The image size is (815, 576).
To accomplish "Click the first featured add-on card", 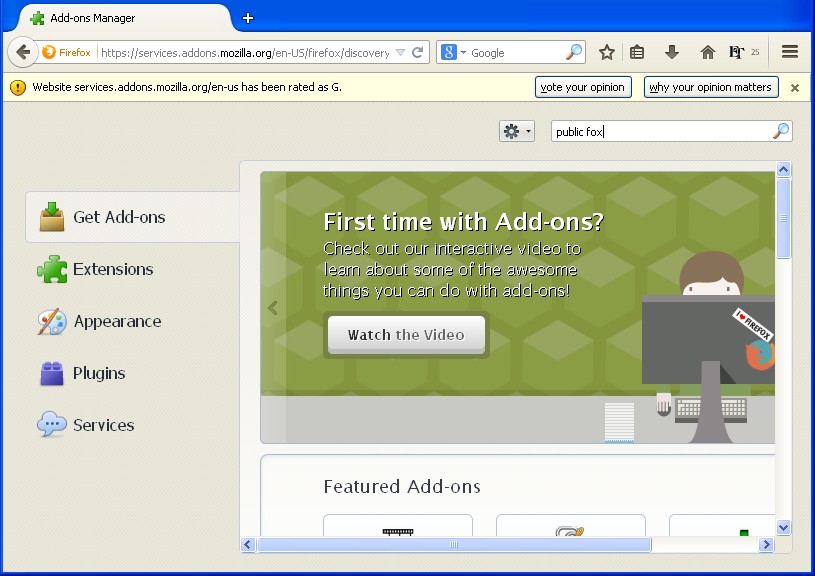I will [x=398, y=525].
